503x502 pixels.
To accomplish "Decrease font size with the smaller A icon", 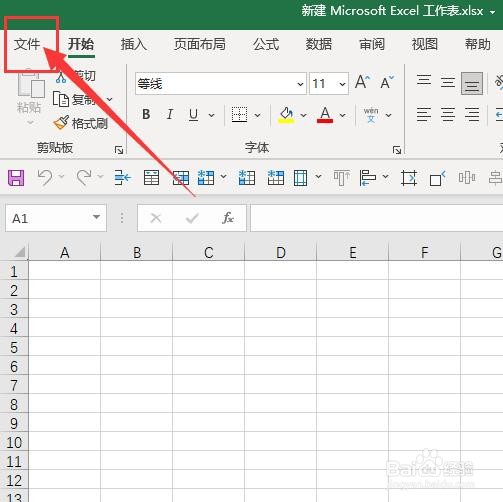I will tap(387, 82).
